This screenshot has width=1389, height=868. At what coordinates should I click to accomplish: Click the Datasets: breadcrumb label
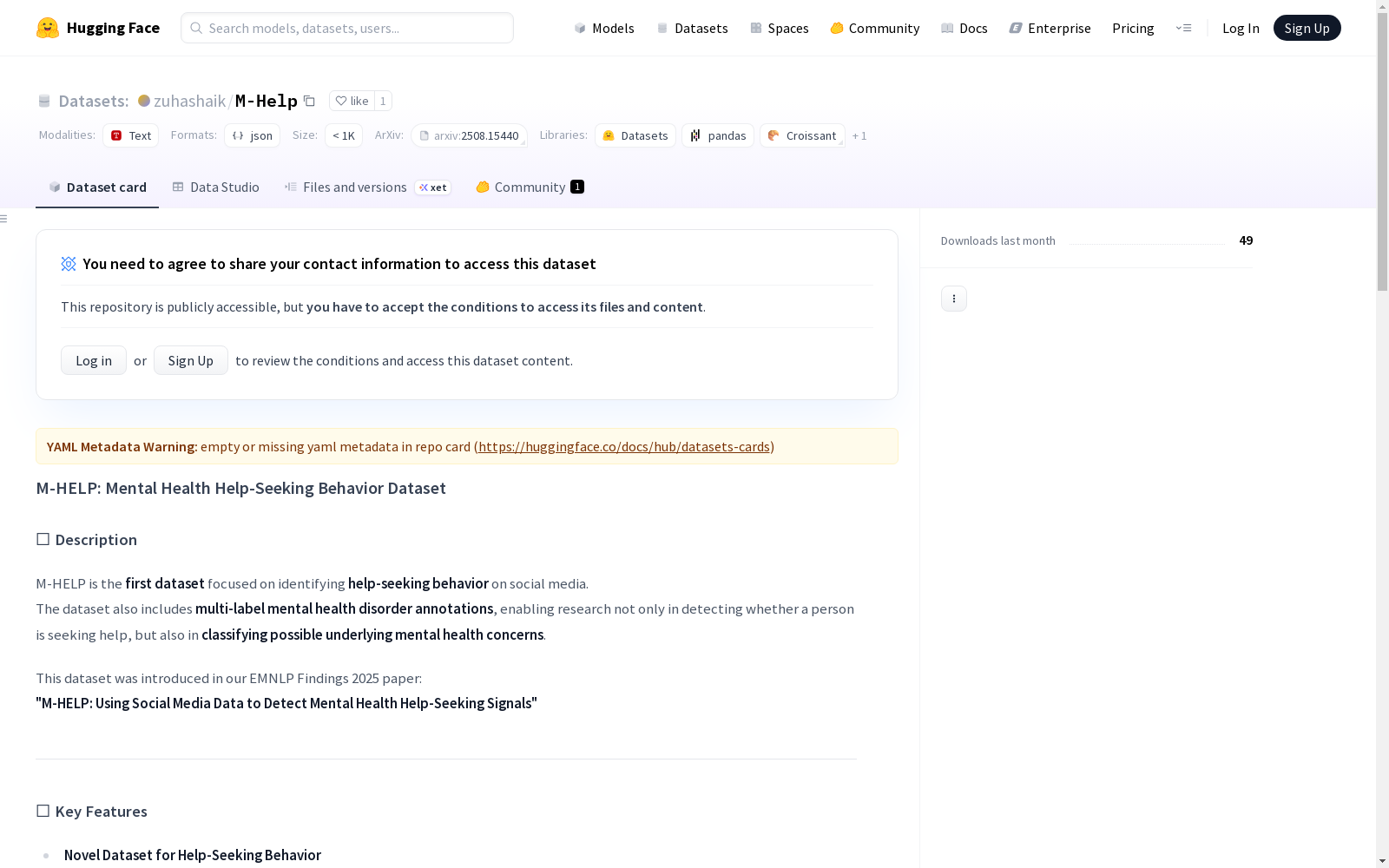[94, 101]
